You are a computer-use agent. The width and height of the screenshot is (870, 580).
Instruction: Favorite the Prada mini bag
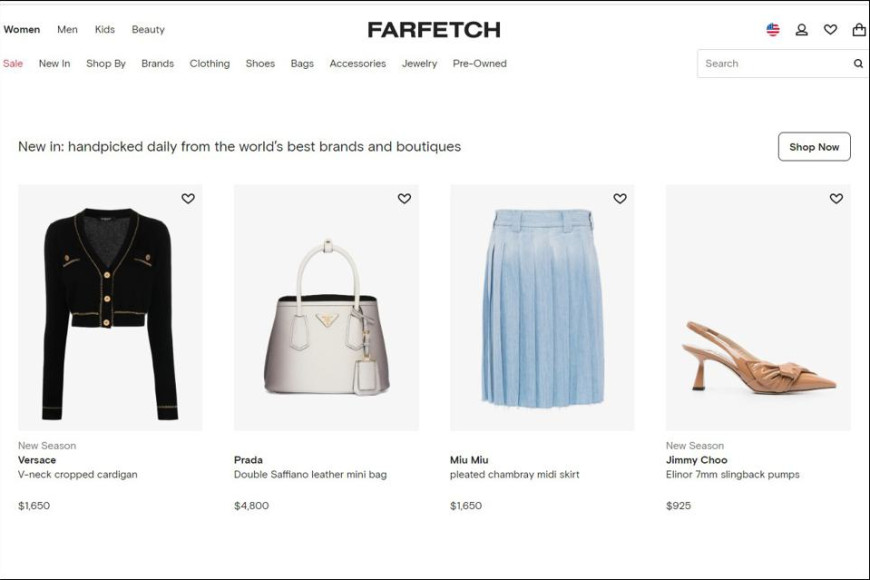404,198
